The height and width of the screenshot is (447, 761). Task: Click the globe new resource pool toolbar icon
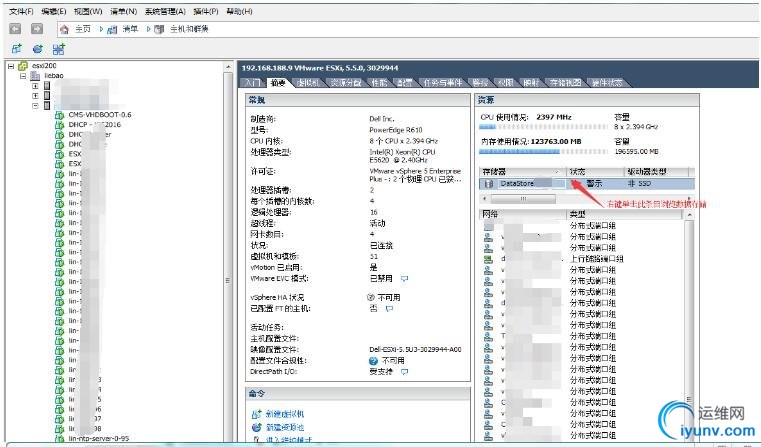coord(37,49)
